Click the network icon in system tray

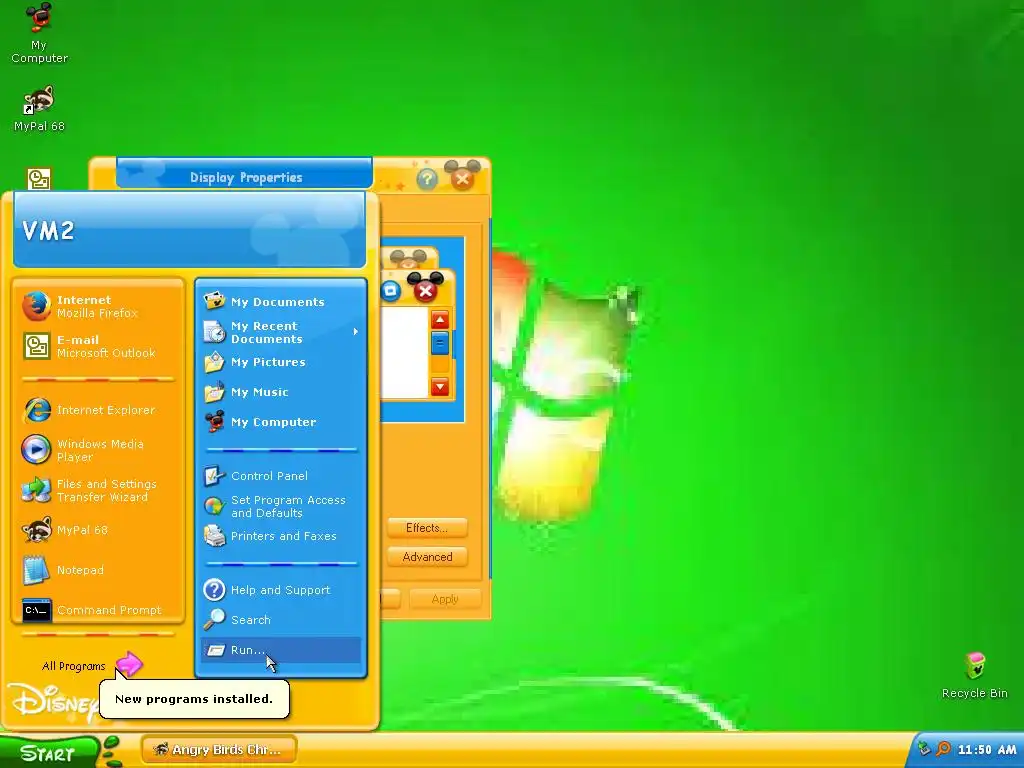coord(924,749)
